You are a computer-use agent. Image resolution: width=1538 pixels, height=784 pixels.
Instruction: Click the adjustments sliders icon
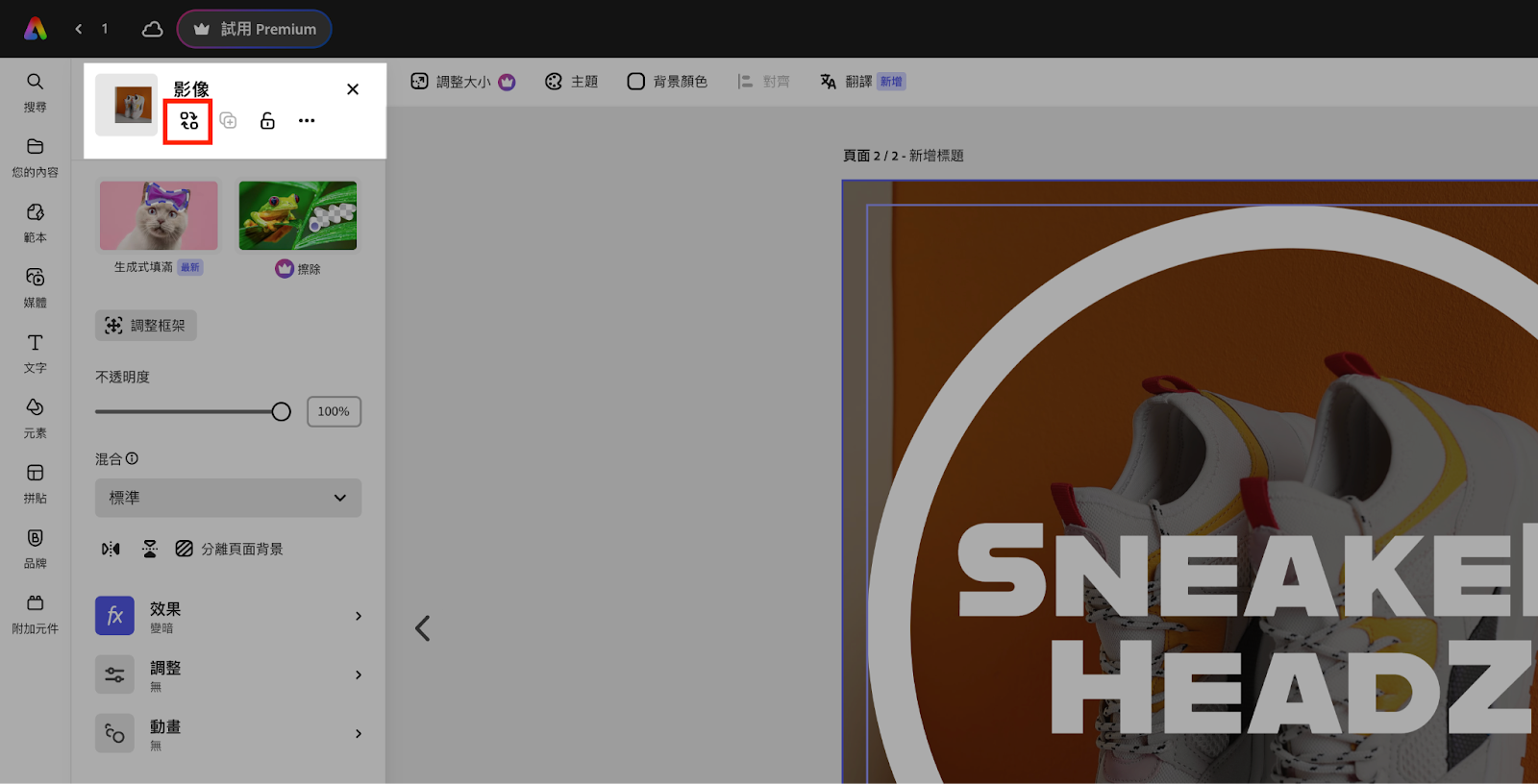click(x=114, y=674)
